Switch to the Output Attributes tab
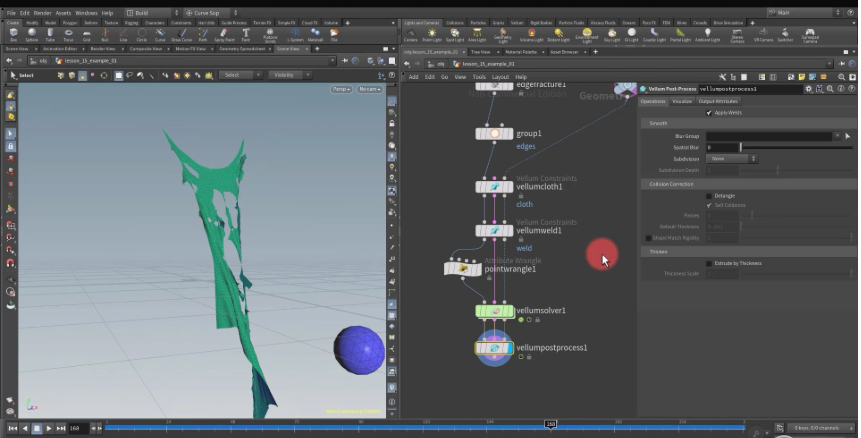This screenshot has width=861, height=438. [x=717, y=101]
